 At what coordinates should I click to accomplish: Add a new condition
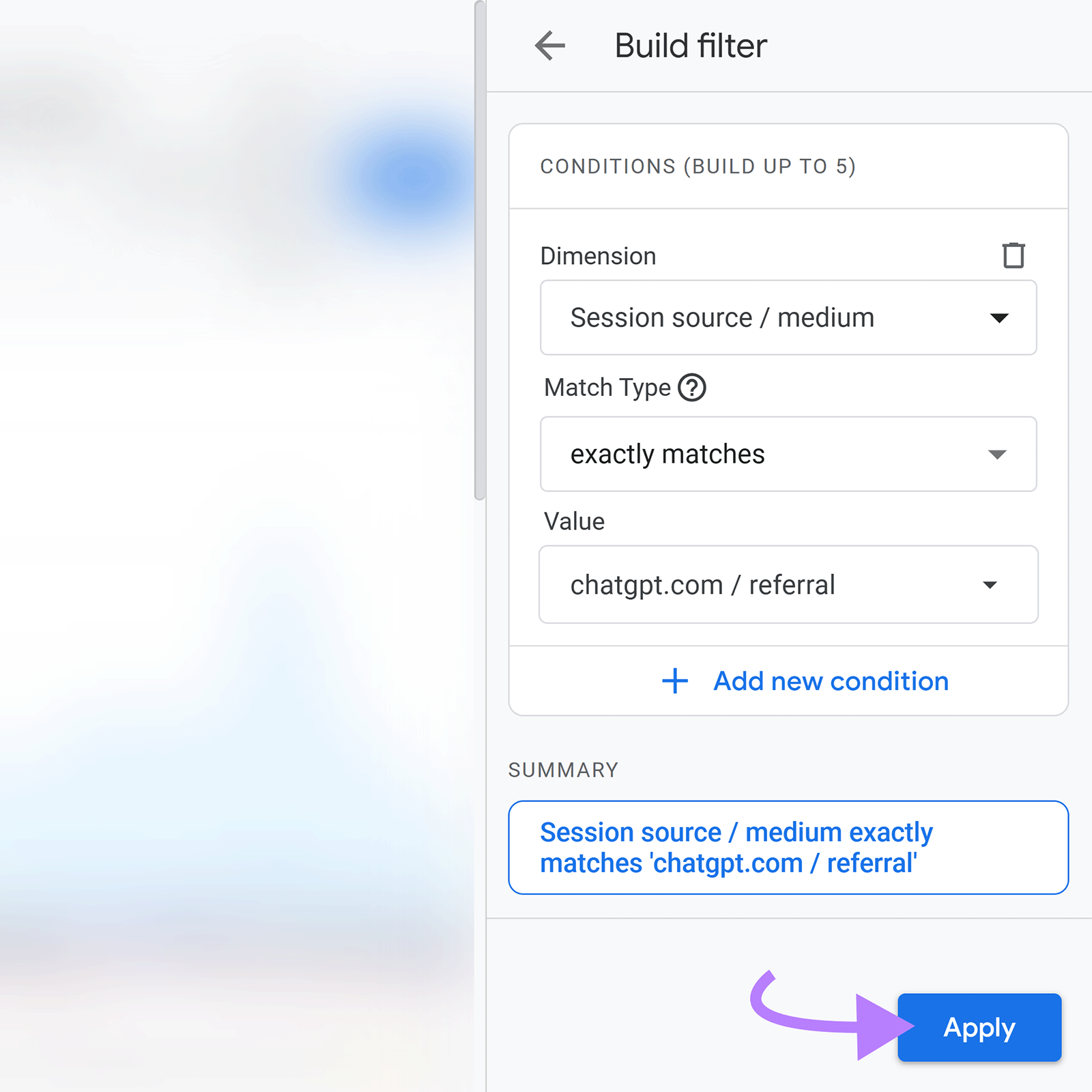tap(830, 680)
